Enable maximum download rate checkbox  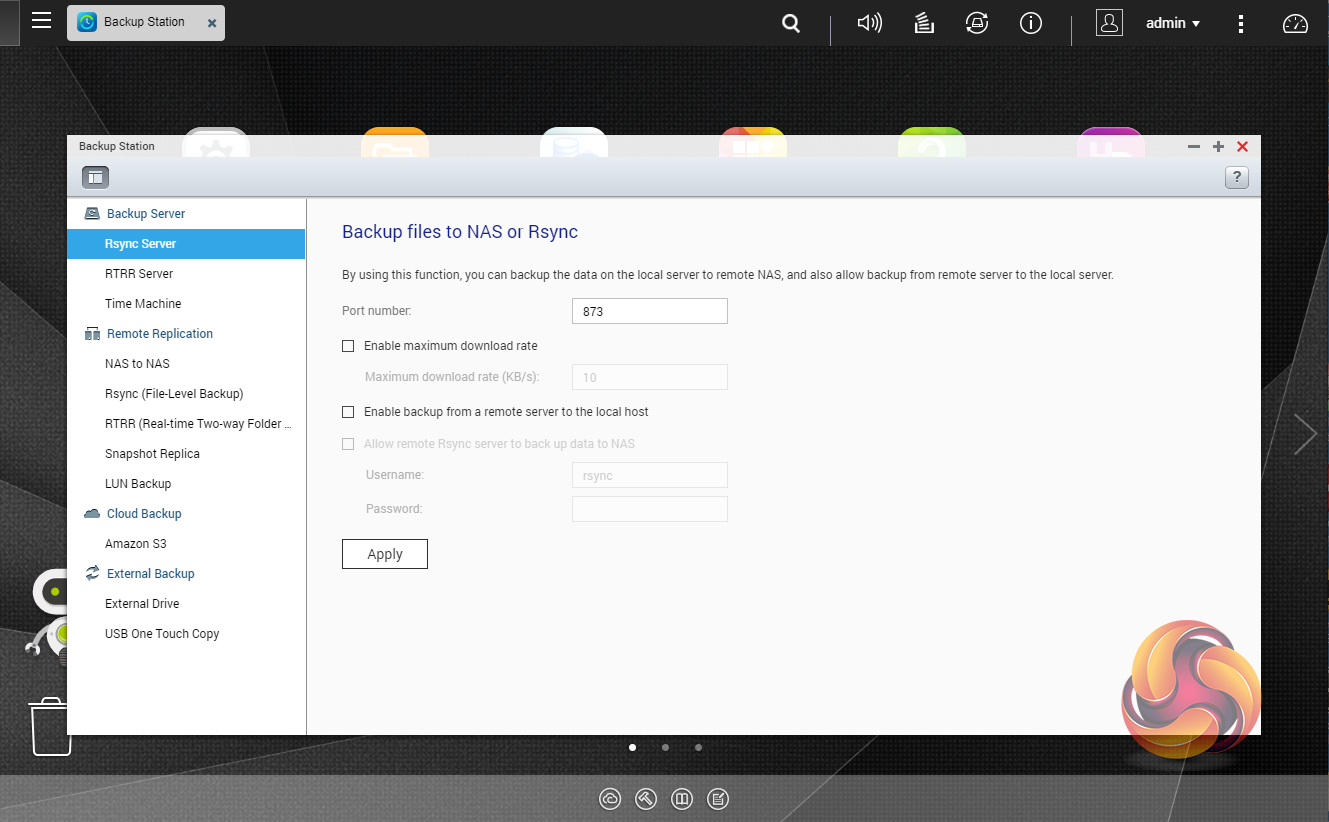pyautogui.click(x=348, y=346)
